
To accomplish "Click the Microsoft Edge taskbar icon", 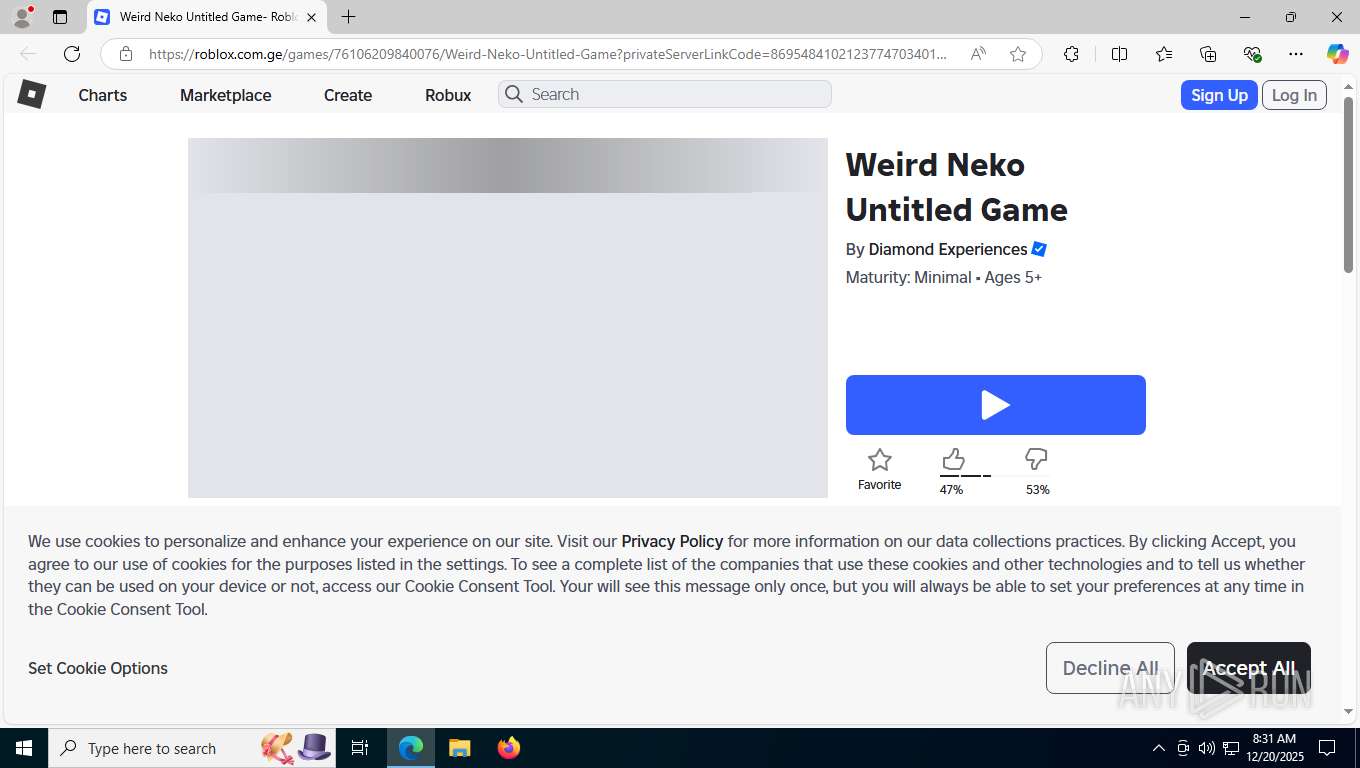I will pos(411,748).
